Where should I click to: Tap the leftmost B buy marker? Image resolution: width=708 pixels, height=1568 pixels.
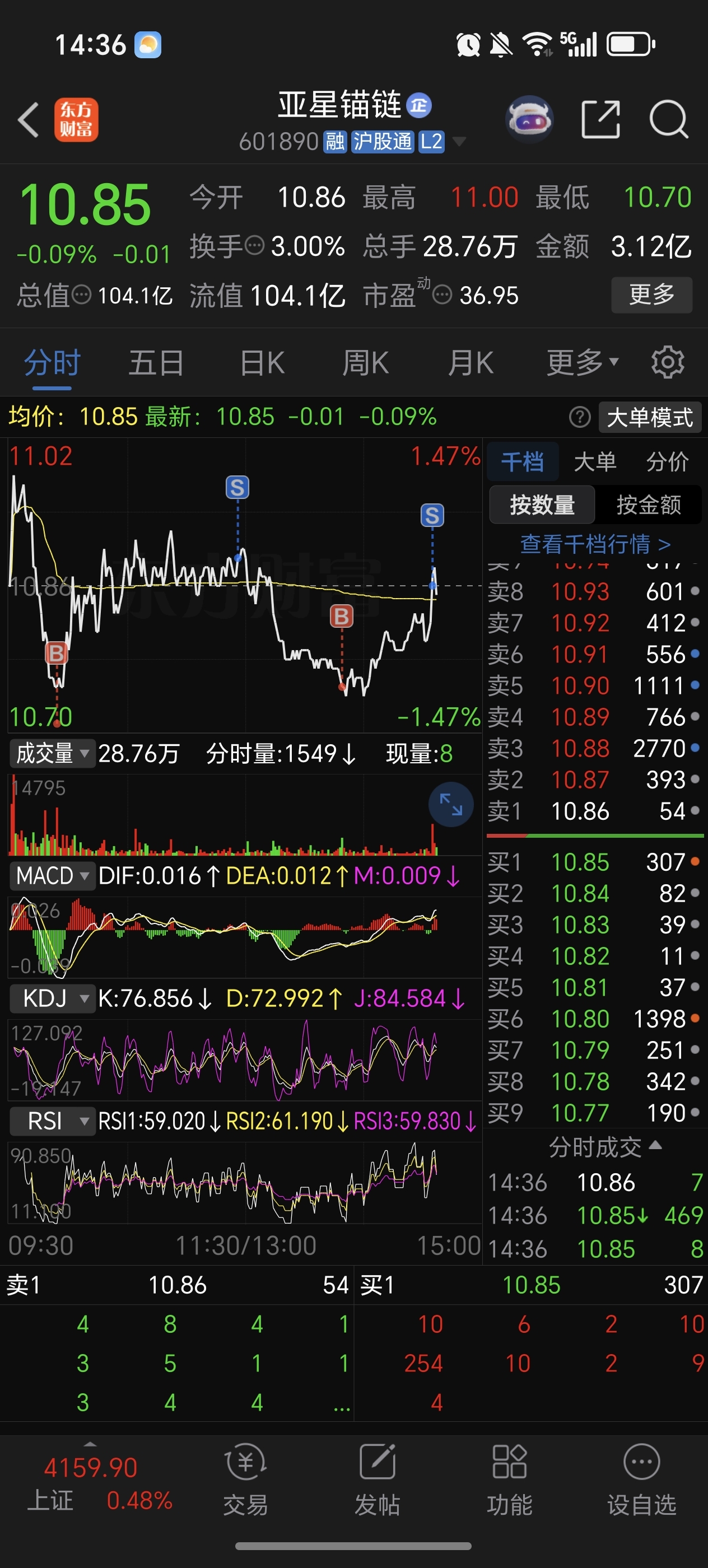57,654
